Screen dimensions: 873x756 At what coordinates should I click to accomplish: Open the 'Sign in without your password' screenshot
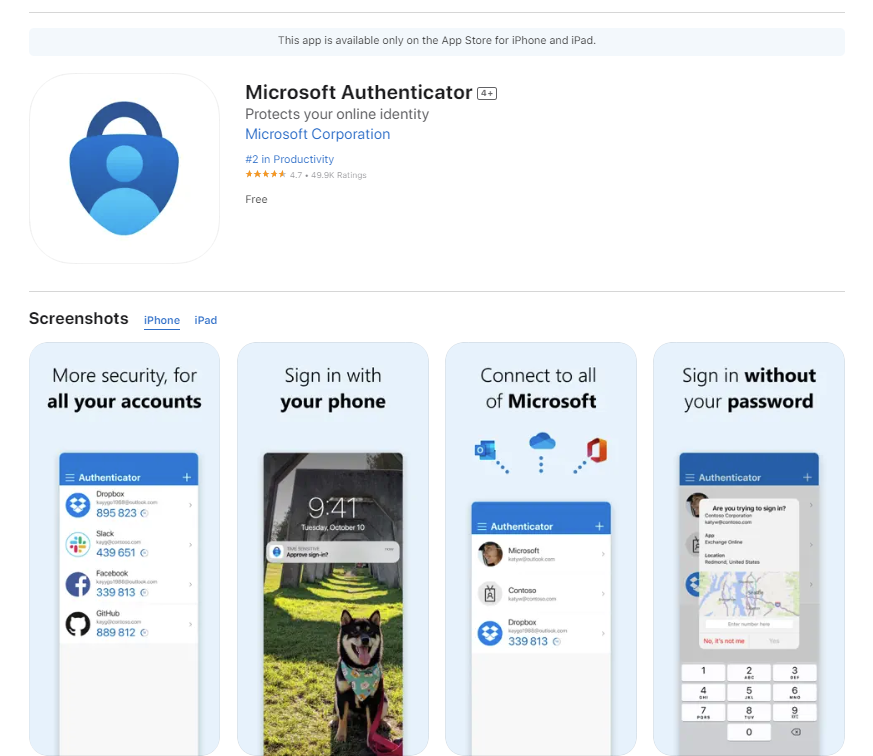tap(748, 548)
